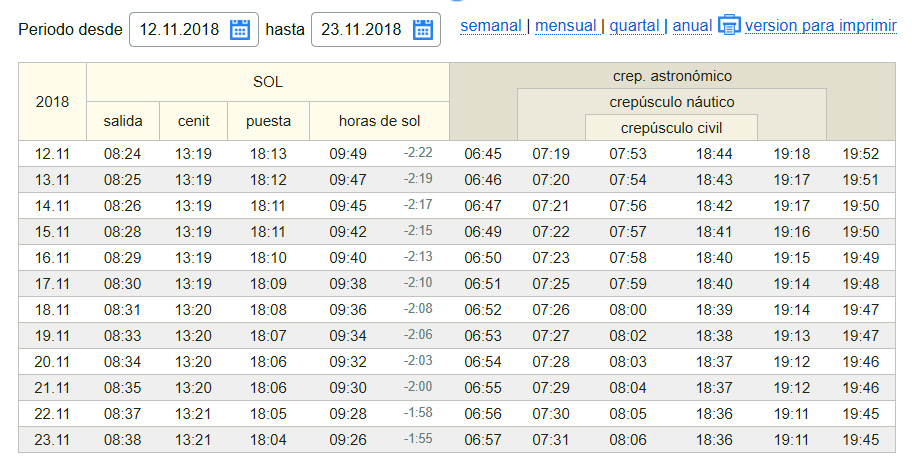This screenshot has width=912, height=470.
Task: Click the printer icon for print version
Action: 730,25
